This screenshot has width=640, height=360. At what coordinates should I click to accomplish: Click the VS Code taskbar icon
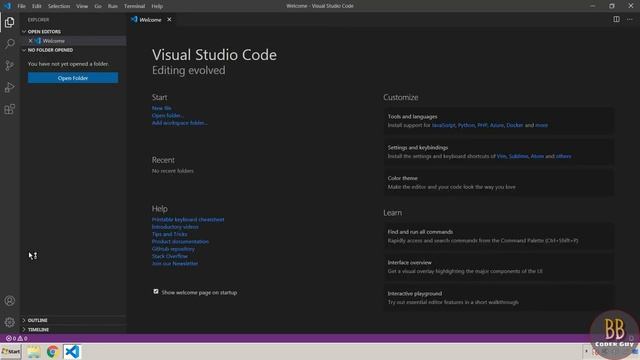click(x=72, y=351)
